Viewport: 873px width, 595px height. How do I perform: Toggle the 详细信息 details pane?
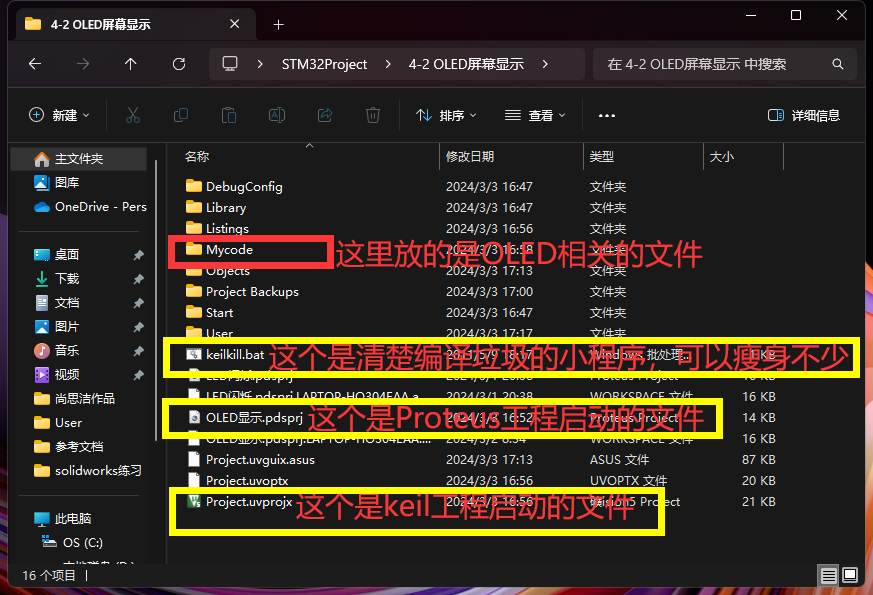click(x=803, y=115)
